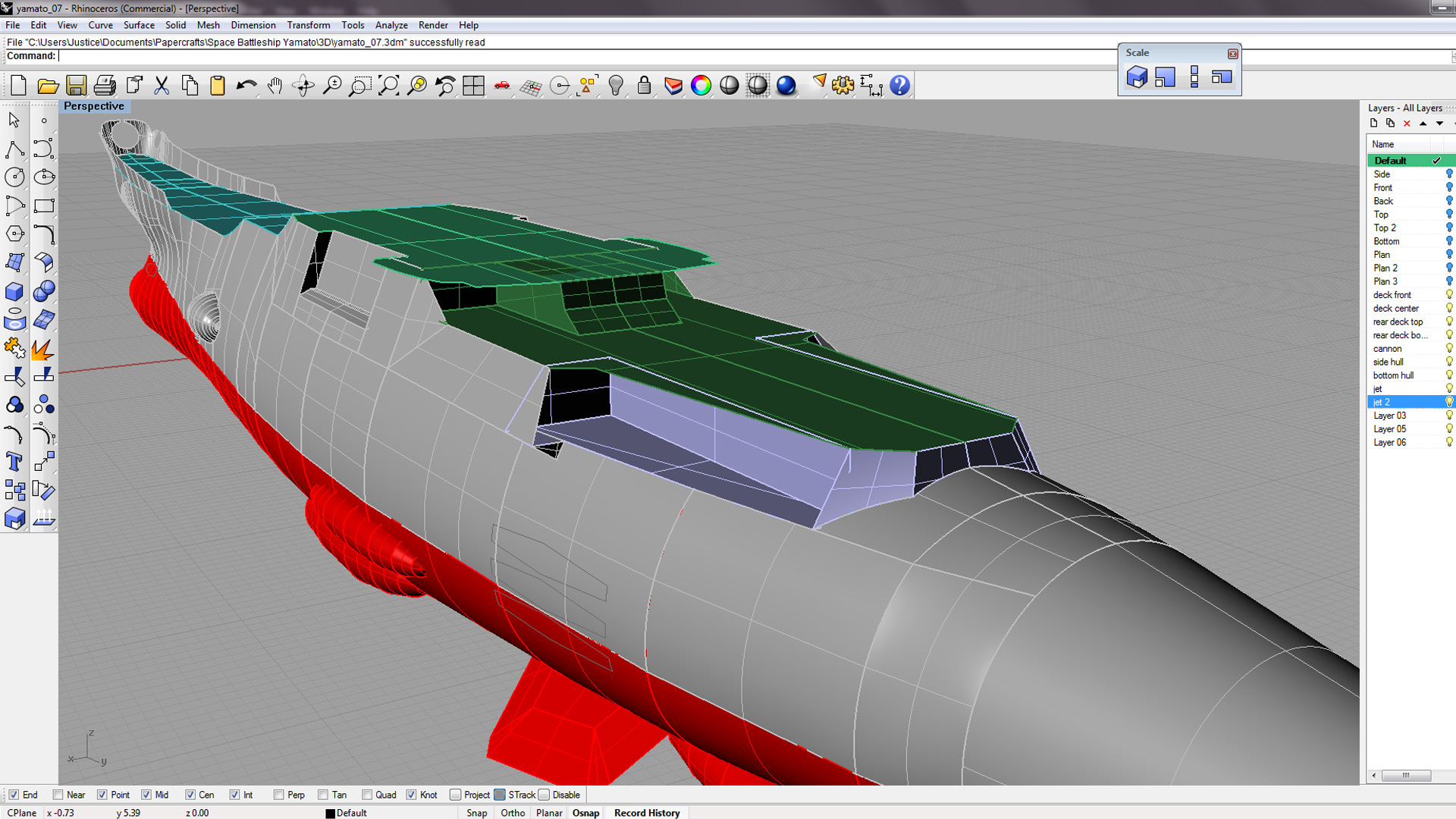Enable the Perp object snap checkbox
1456x819 pixels.
click(x=278, y=795)
